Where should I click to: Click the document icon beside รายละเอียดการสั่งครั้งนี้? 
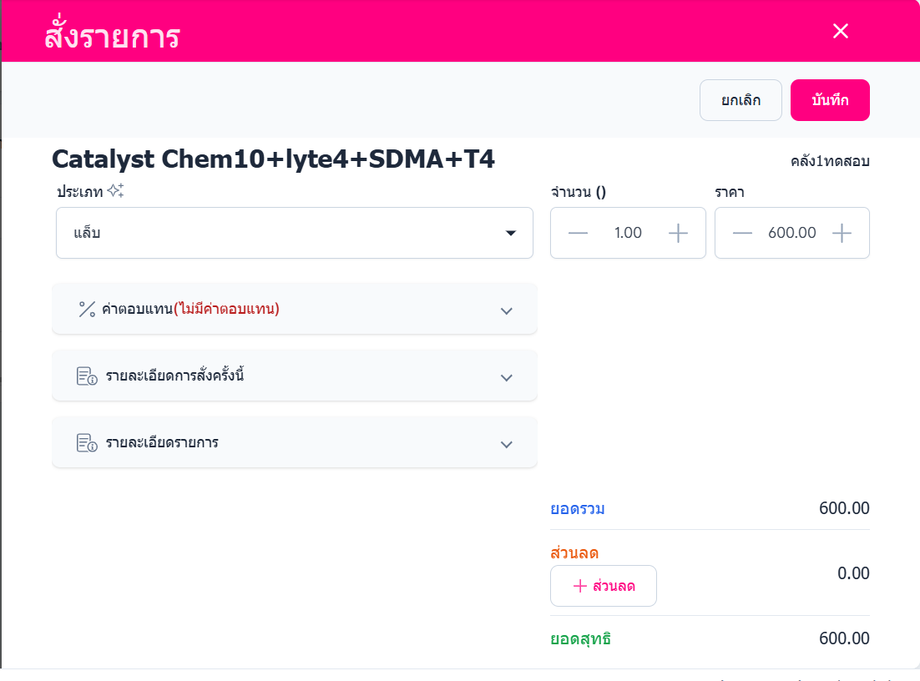click(87, 376)
